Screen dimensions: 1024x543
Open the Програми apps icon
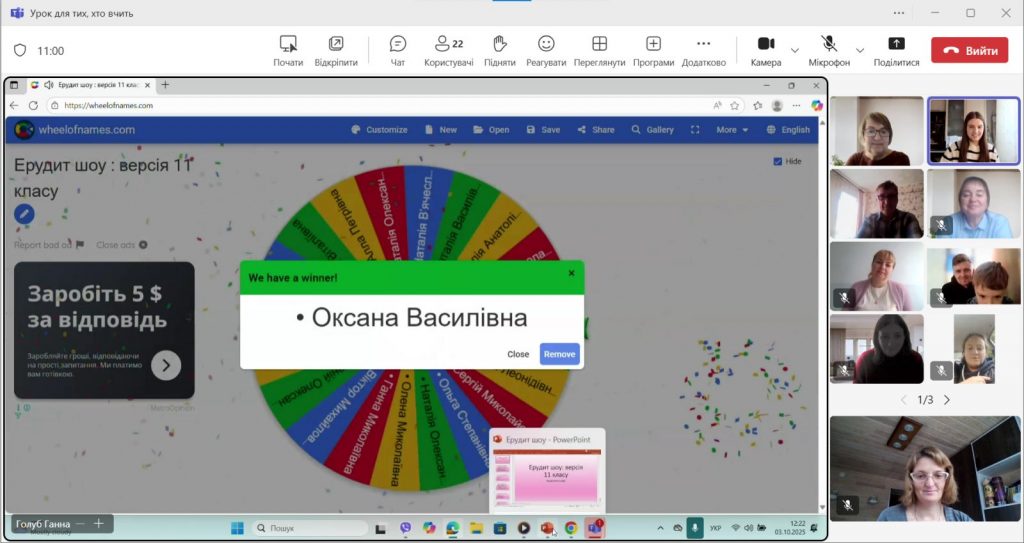(x=653, y=44)
